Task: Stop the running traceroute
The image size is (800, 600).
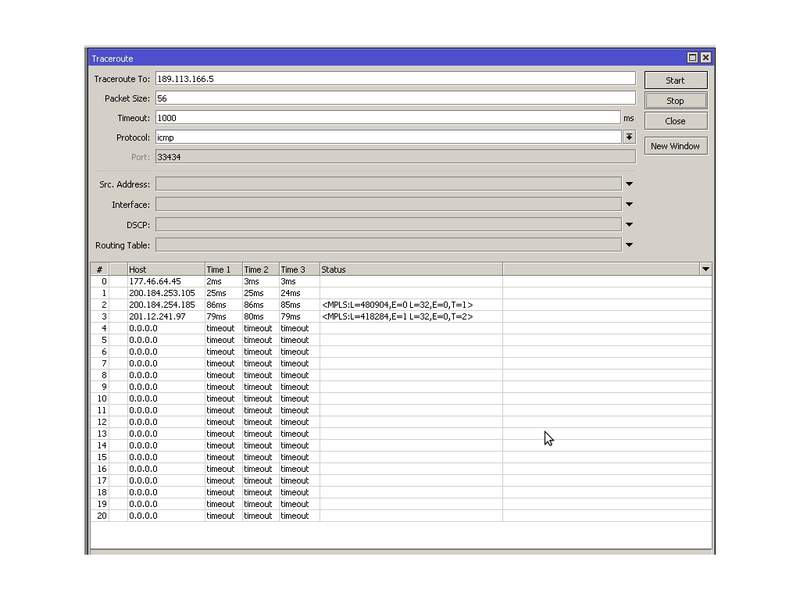Action: click(x=676, y=101)
